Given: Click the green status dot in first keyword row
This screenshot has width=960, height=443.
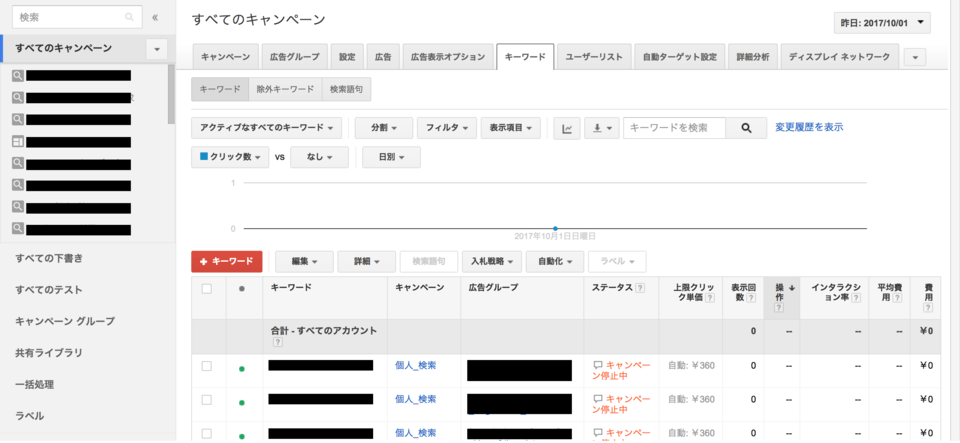Looking at the screenshot, I should click(x=241, y=368).
